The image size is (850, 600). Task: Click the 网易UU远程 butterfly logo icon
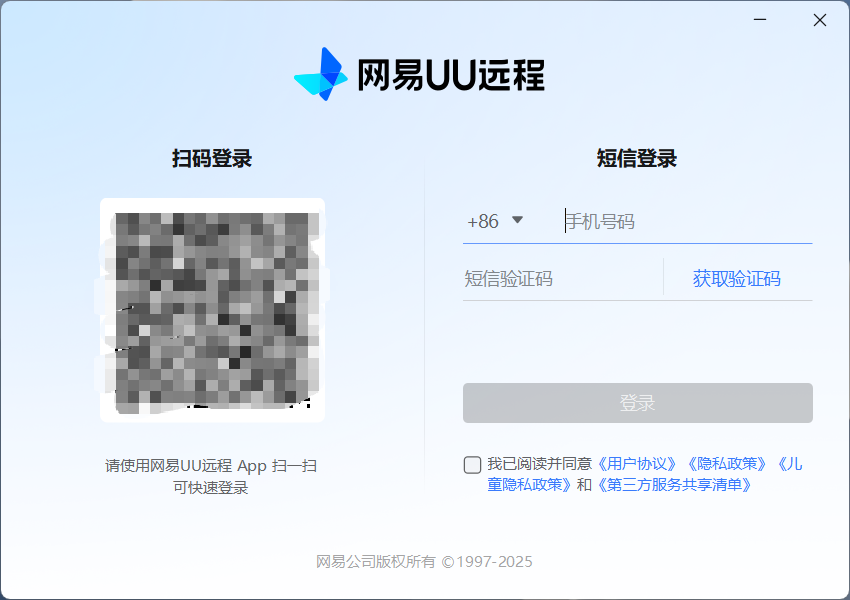(321, 74)
